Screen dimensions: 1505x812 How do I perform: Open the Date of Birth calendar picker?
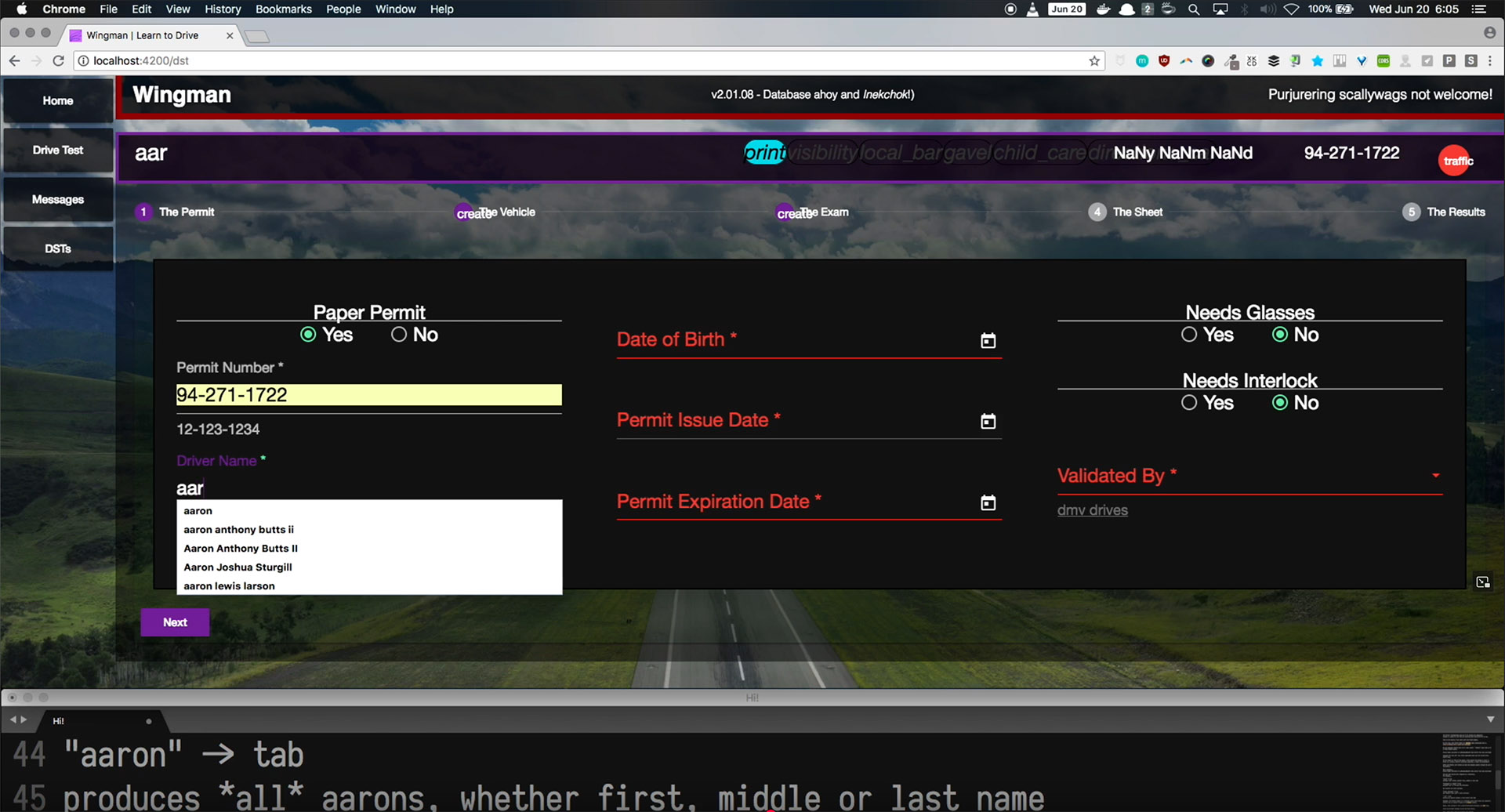click(988, 341)
